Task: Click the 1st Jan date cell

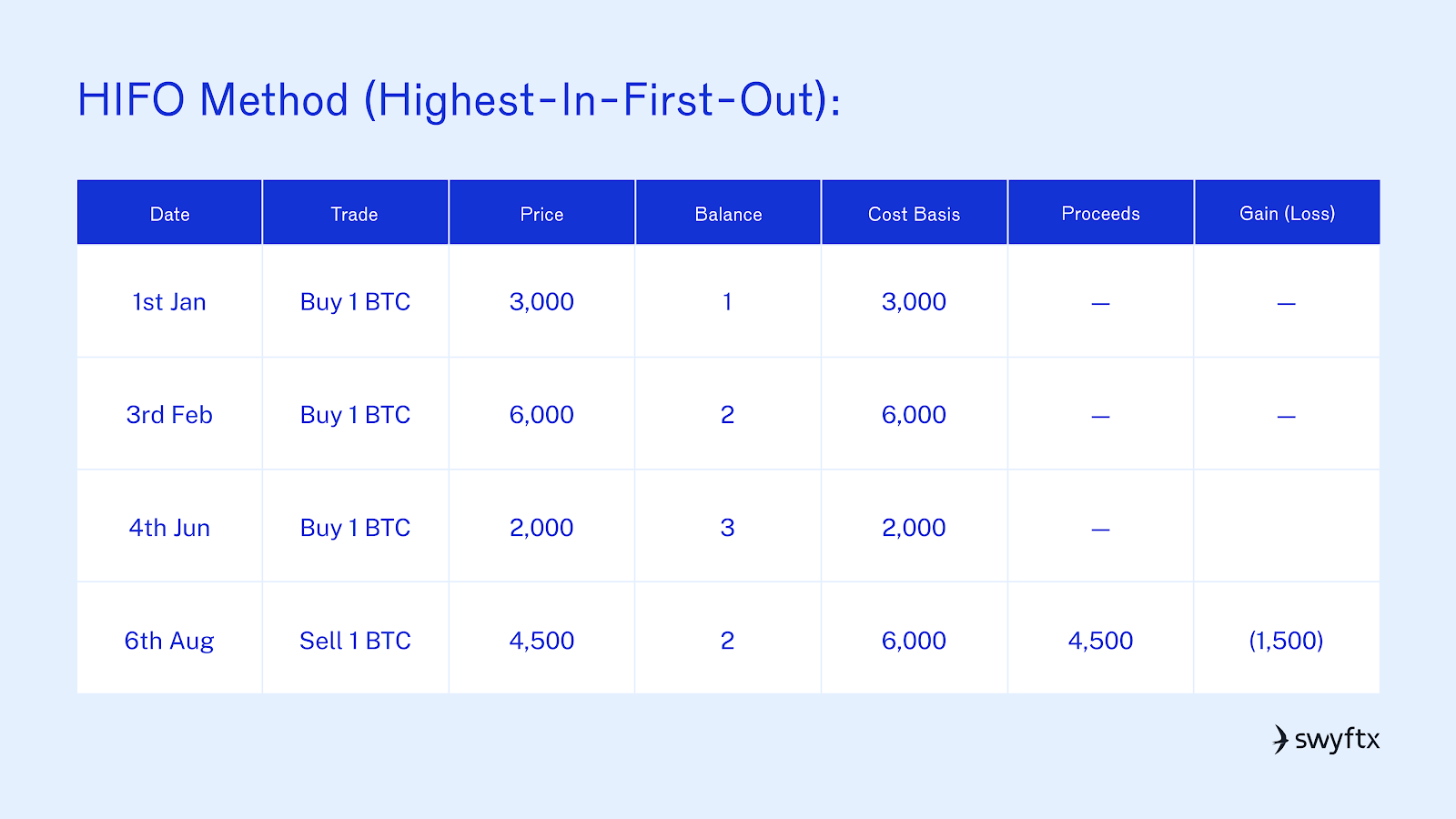Action: [x=169, y=302]
